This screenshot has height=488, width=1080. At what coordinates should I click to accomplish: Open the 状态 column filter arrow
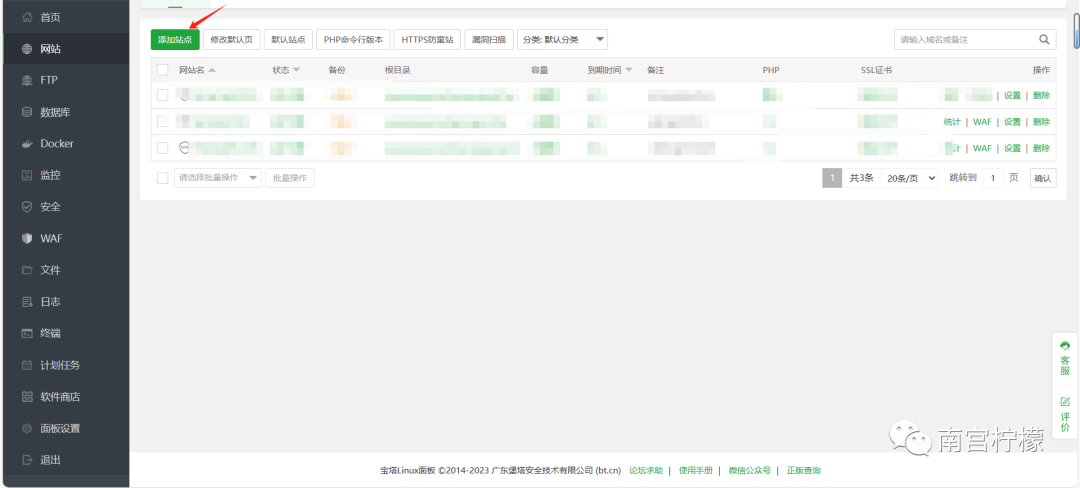coord(296,70)
